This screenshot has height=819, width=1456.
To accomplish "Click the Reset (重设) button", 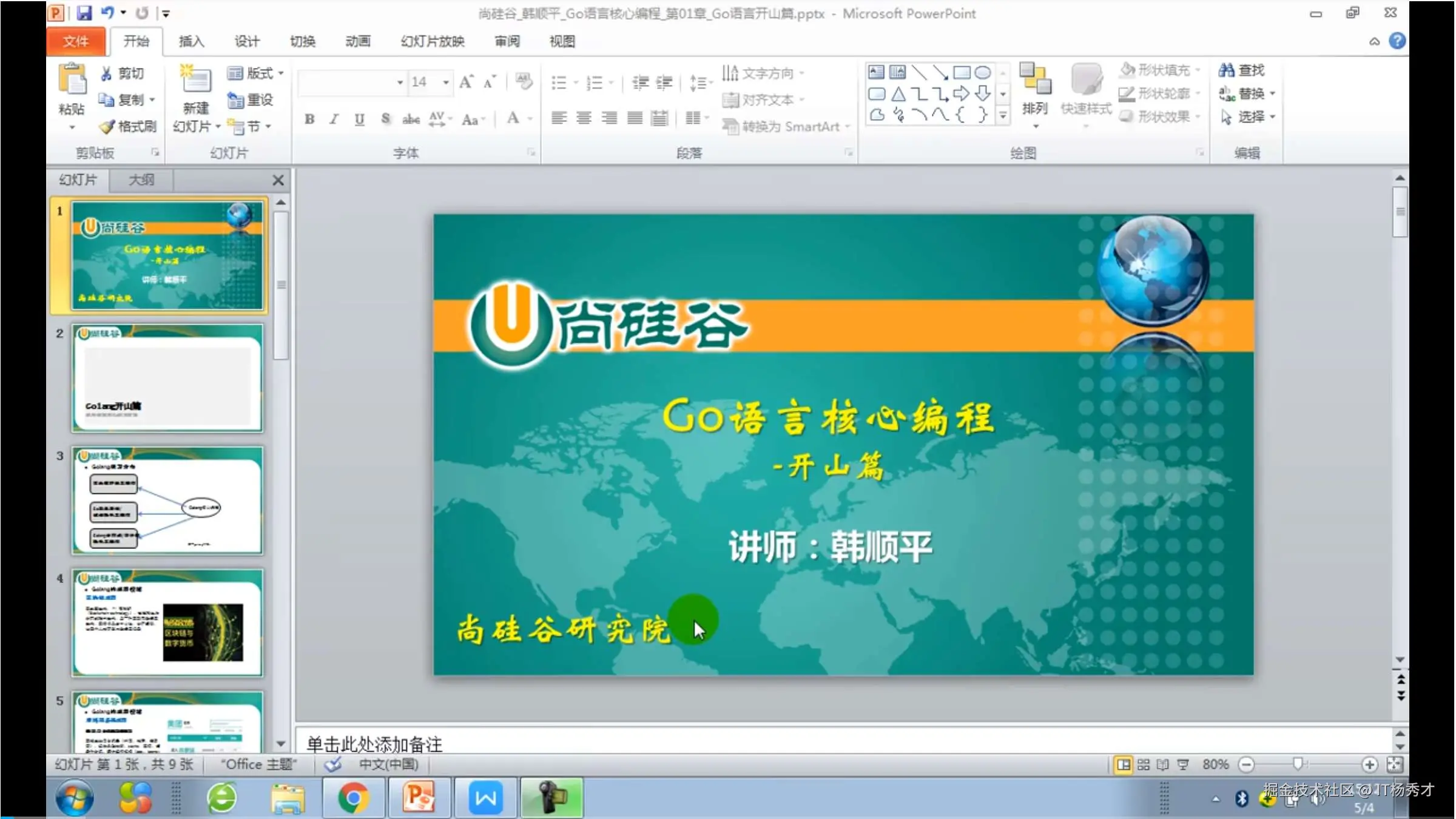I will pos(251,99).
